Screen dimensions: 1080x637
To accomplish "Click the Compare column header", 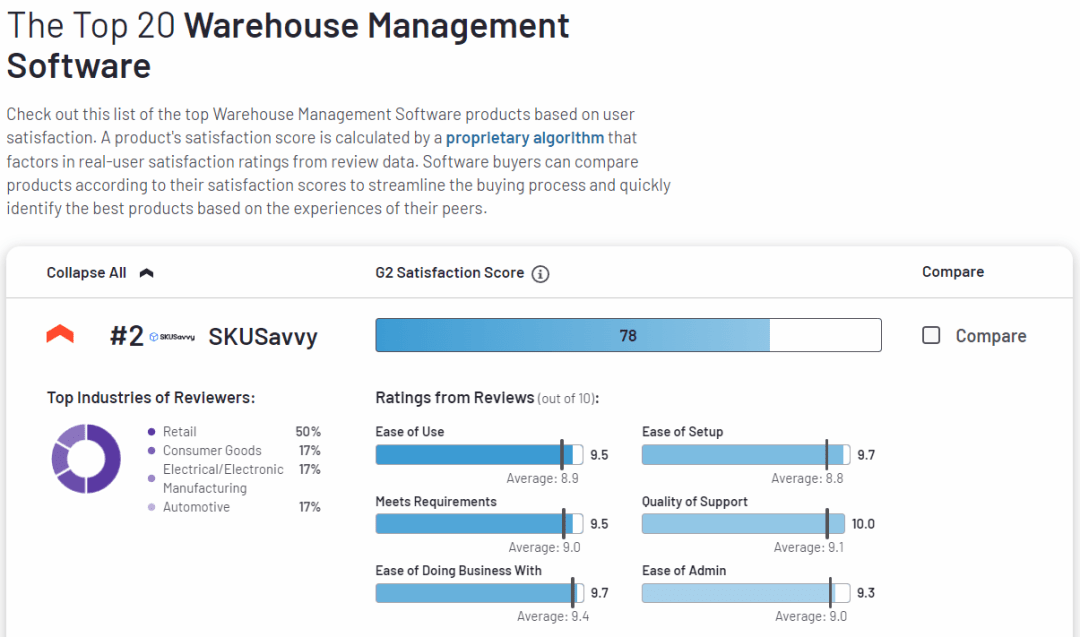I will (953, 272).
